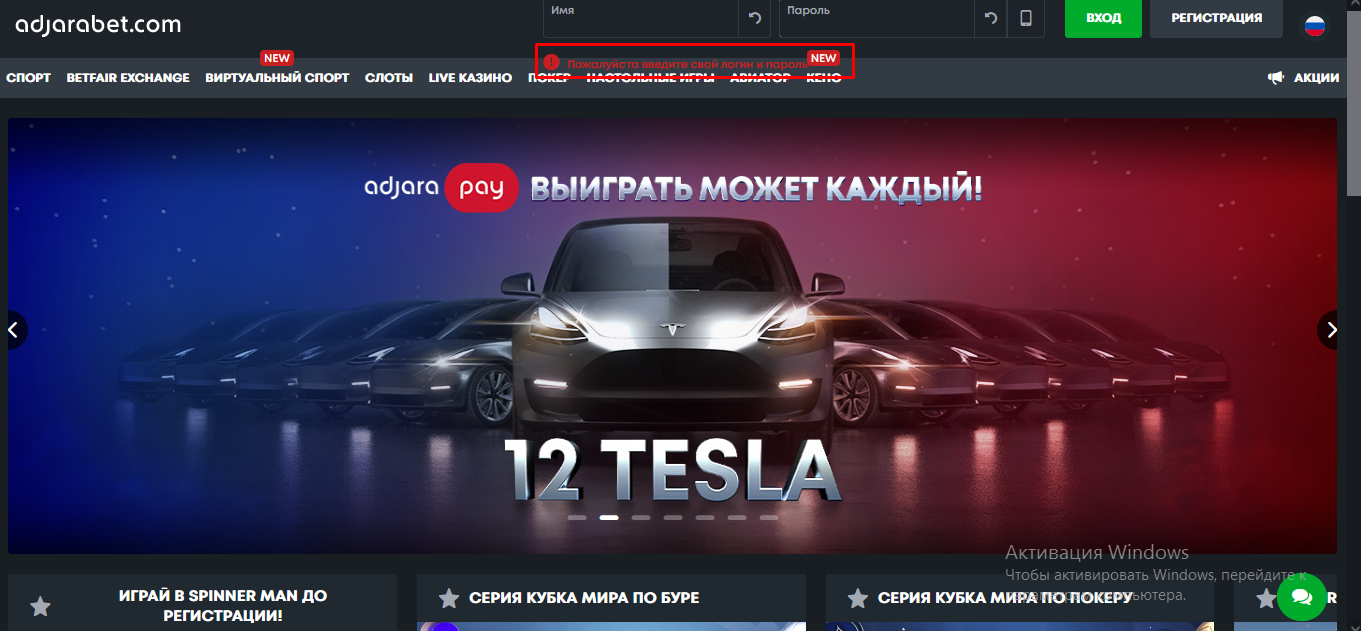Select the first banner slide indicator
The height and width of the screenshot is (631, 1361).
coord(577,517)
